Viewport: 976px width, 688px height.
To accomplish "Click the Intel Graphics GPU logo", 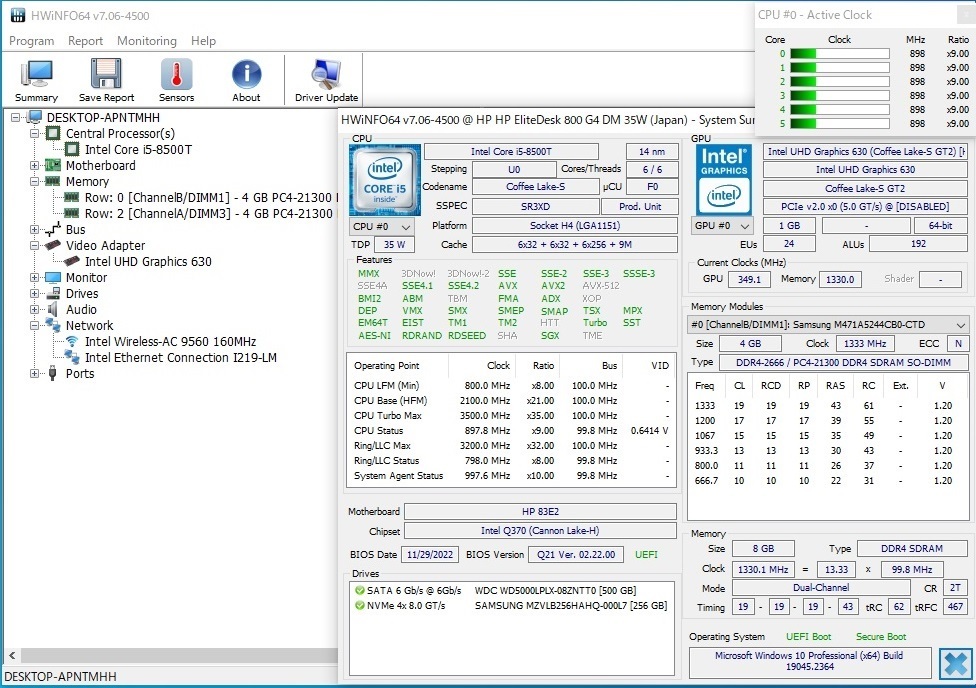I will (x=724, y=181).
